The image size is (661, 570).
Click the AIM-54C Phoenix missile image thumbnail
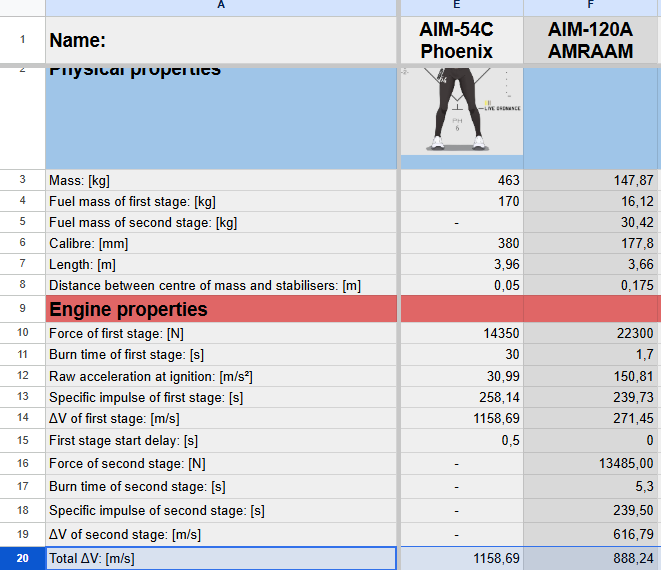462,111
